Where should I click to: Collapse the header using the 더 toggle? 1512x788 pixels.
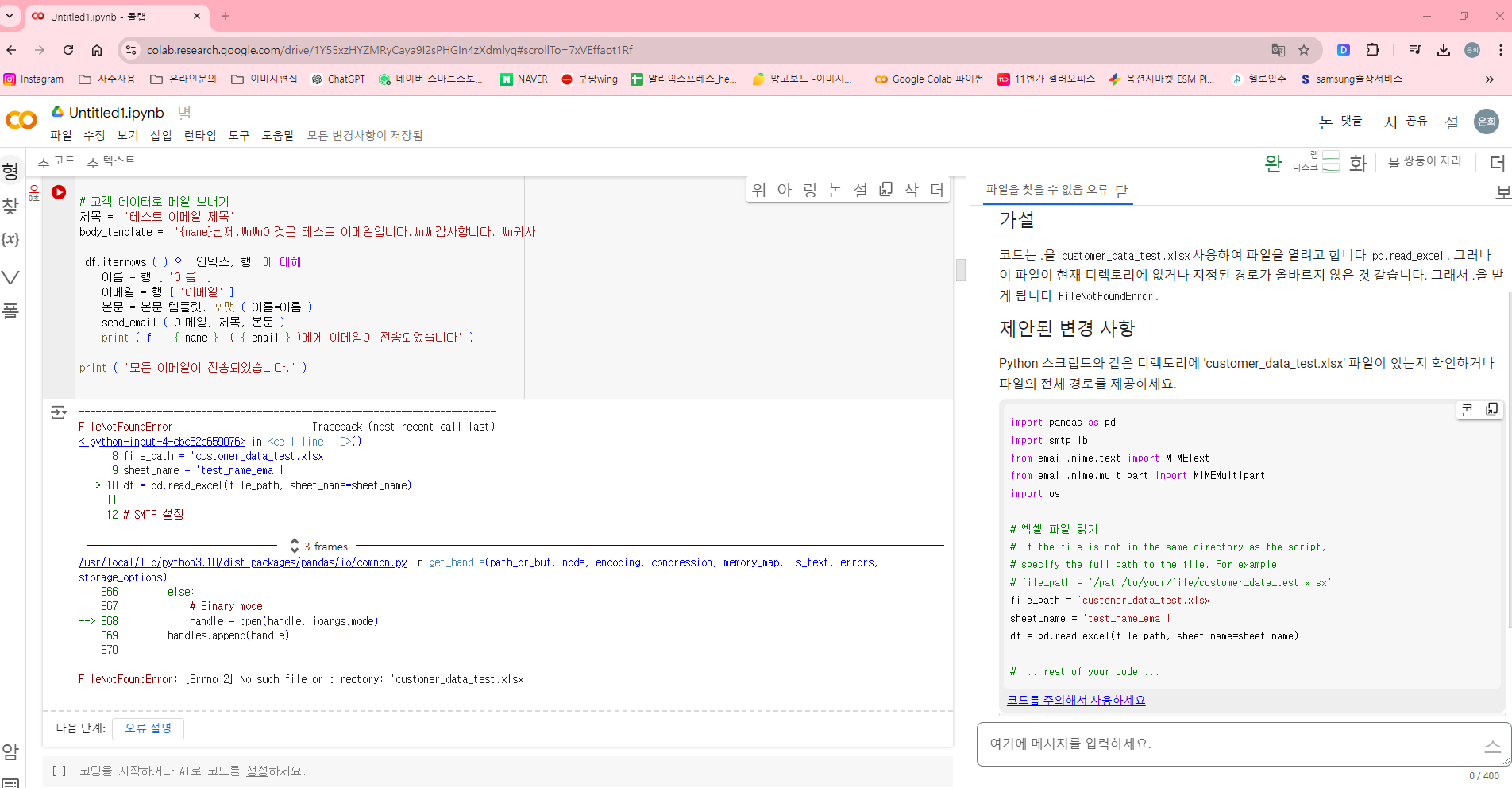1498,163
